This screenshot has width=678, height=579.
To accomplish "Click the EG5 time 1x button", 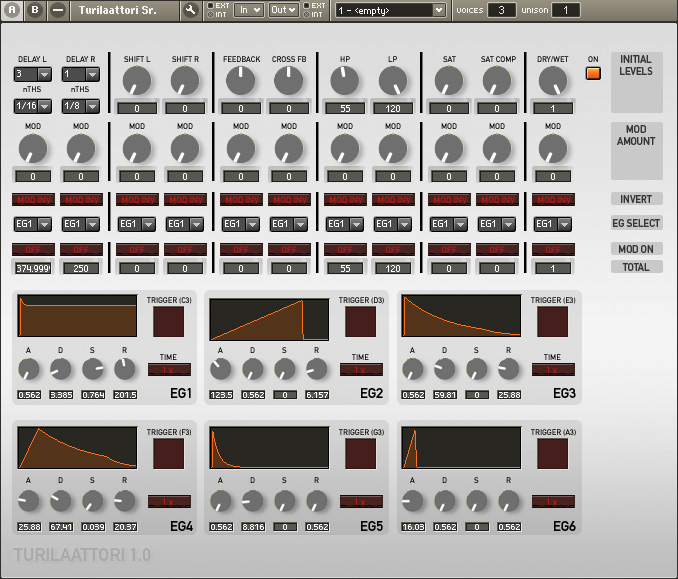I will (360, 501).
